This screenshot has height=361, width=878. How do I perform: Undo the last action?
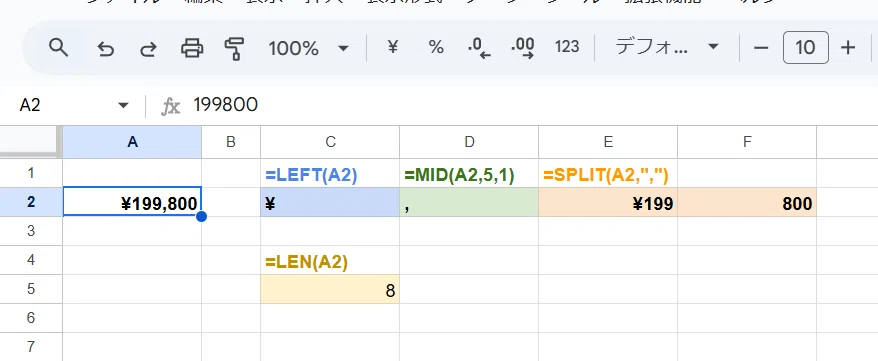pyautogui.click(x=105, y=49)
